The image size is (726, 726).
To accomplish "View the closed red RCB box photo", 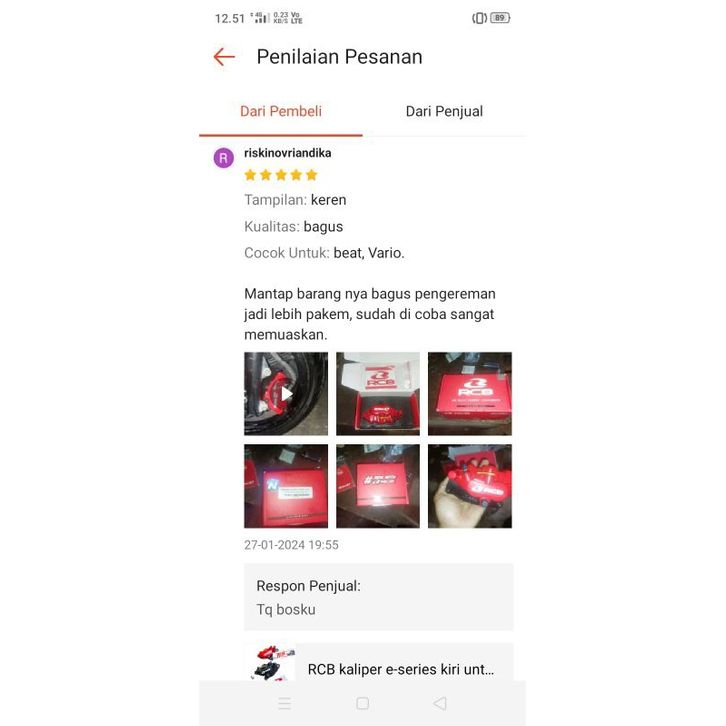I will 470,394.
